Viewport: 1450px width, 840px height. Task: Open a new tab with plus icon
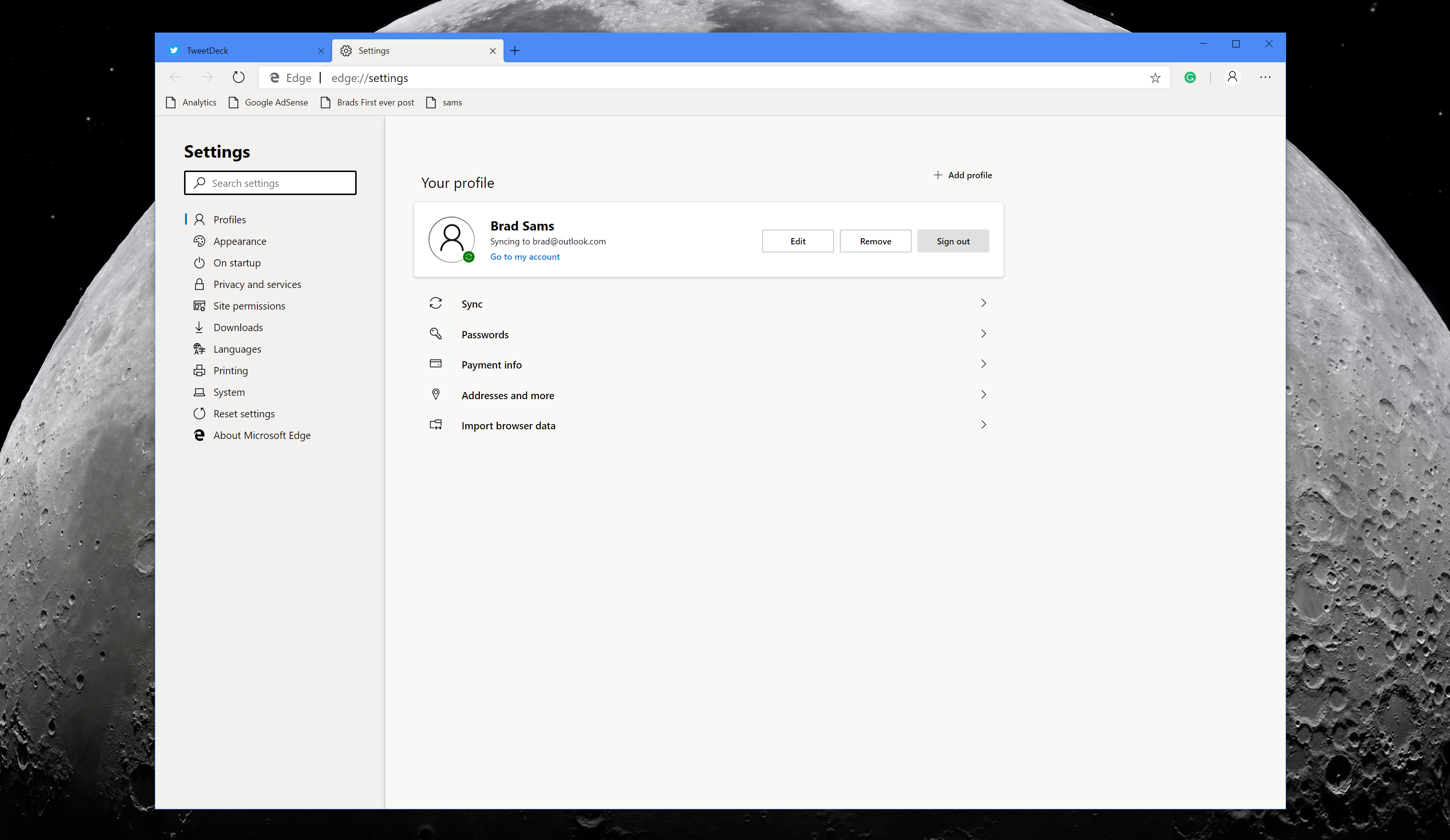[515, 51]
